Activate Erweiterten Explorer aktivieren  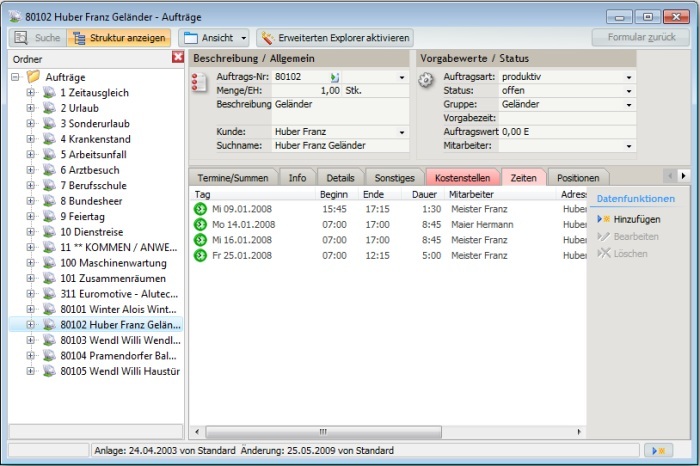click(335, 38)
